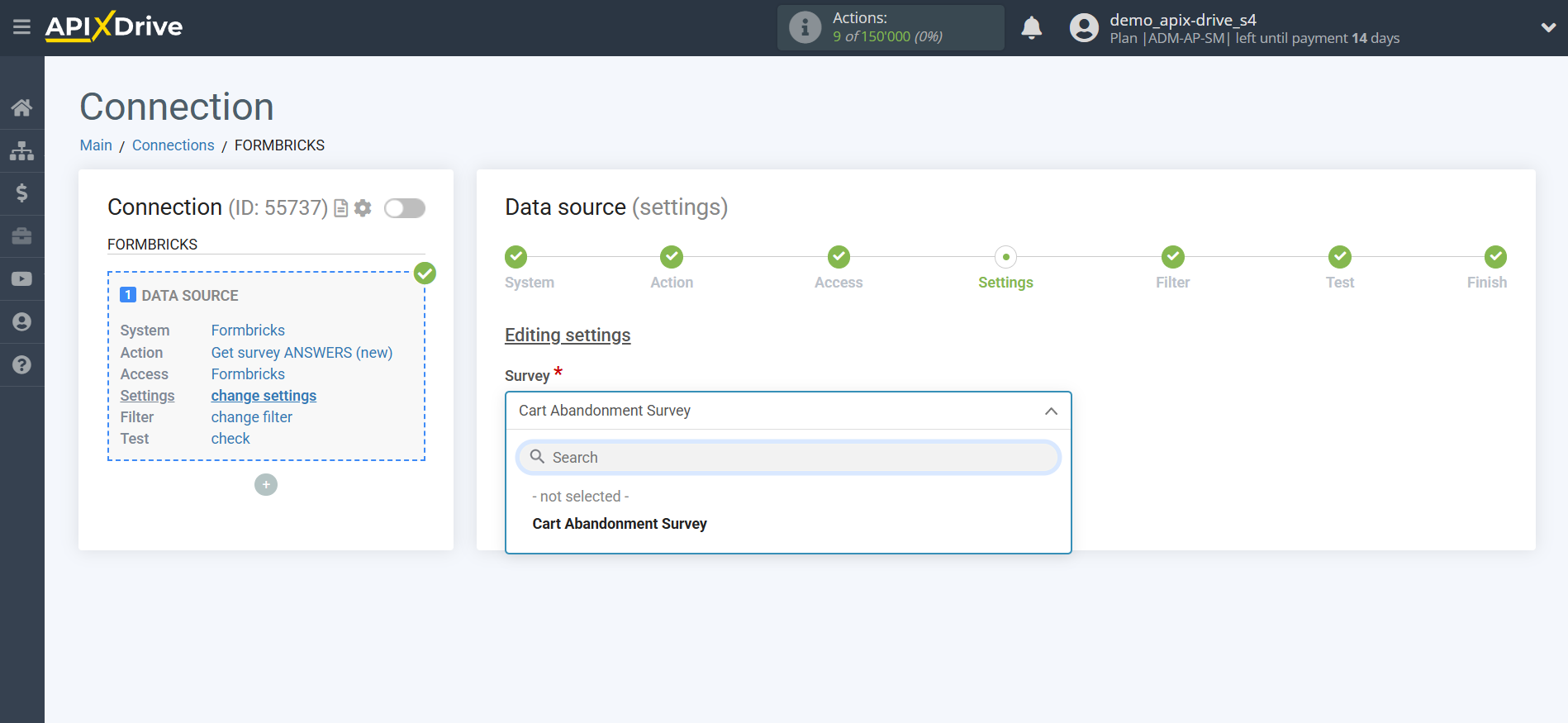Image resolution: width=1568 pixels, height=723 pixels.
Task: Click the Formbricks access link
Action: point(248,374)
